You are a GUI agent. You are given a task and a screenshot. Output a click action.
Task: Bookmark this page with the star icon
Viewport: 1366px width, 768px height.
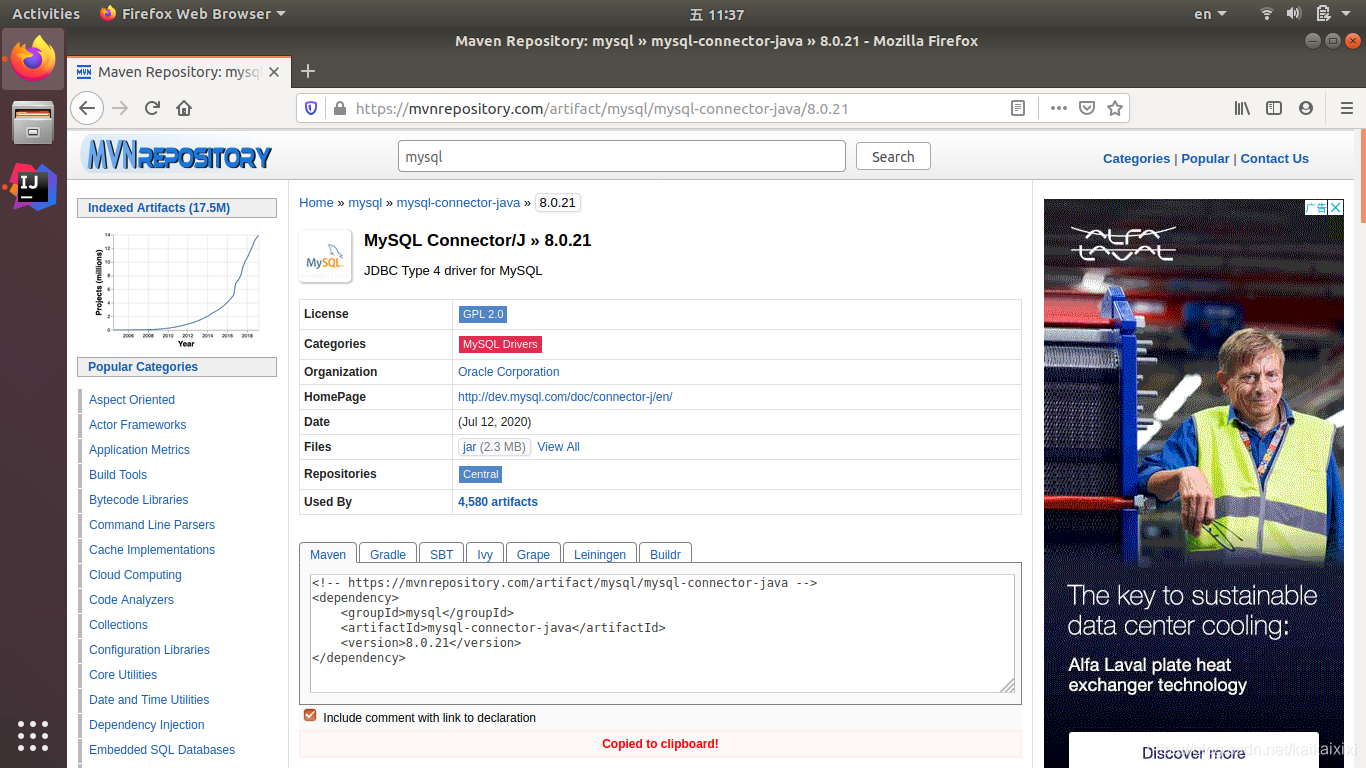click(1115, 108)
